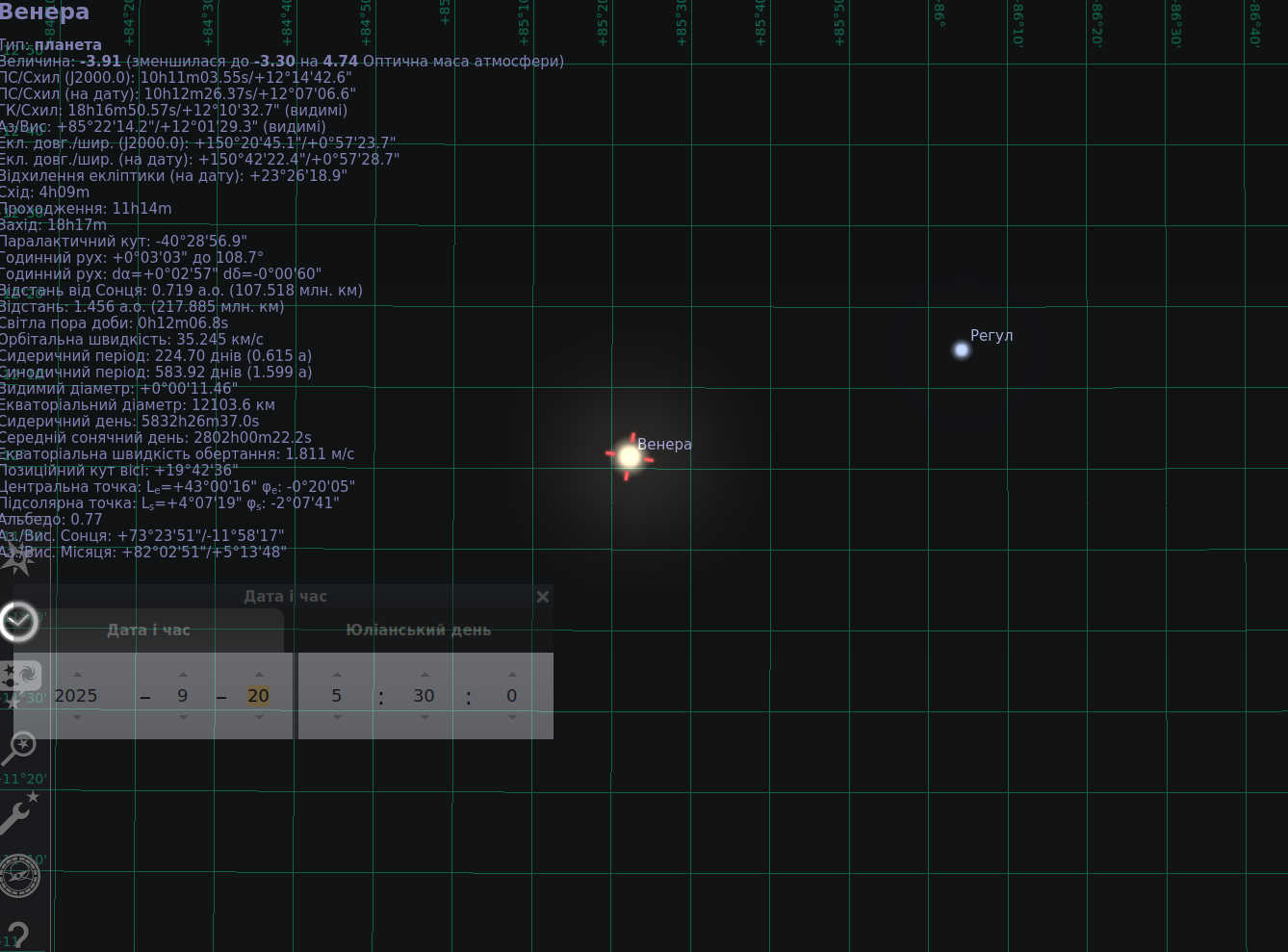Decrease the minutes value 30

click(x=425, y=717)
